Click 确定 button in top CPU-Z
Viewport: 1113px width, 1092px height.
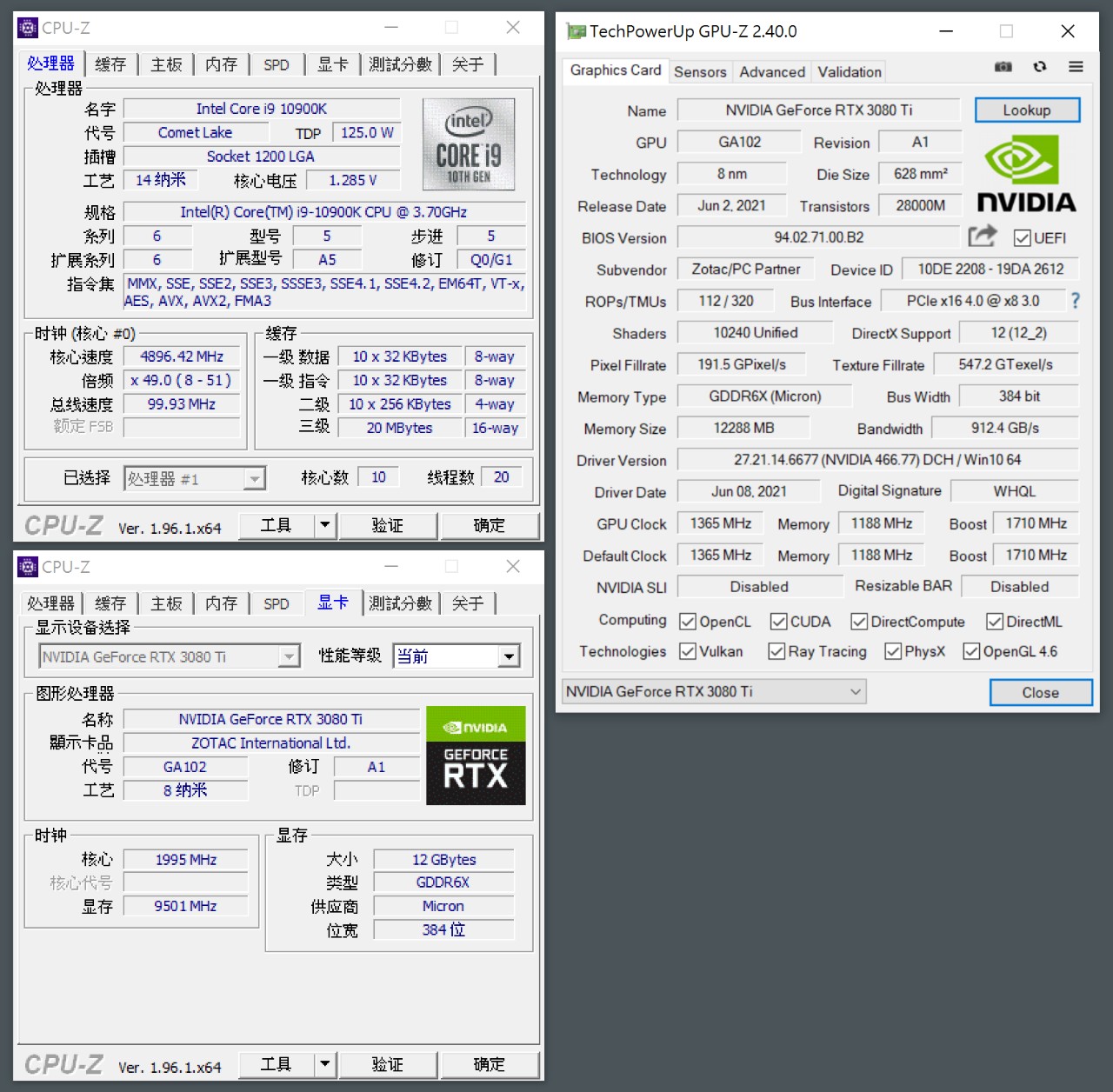pyautogui.click(x=490, y=525)
